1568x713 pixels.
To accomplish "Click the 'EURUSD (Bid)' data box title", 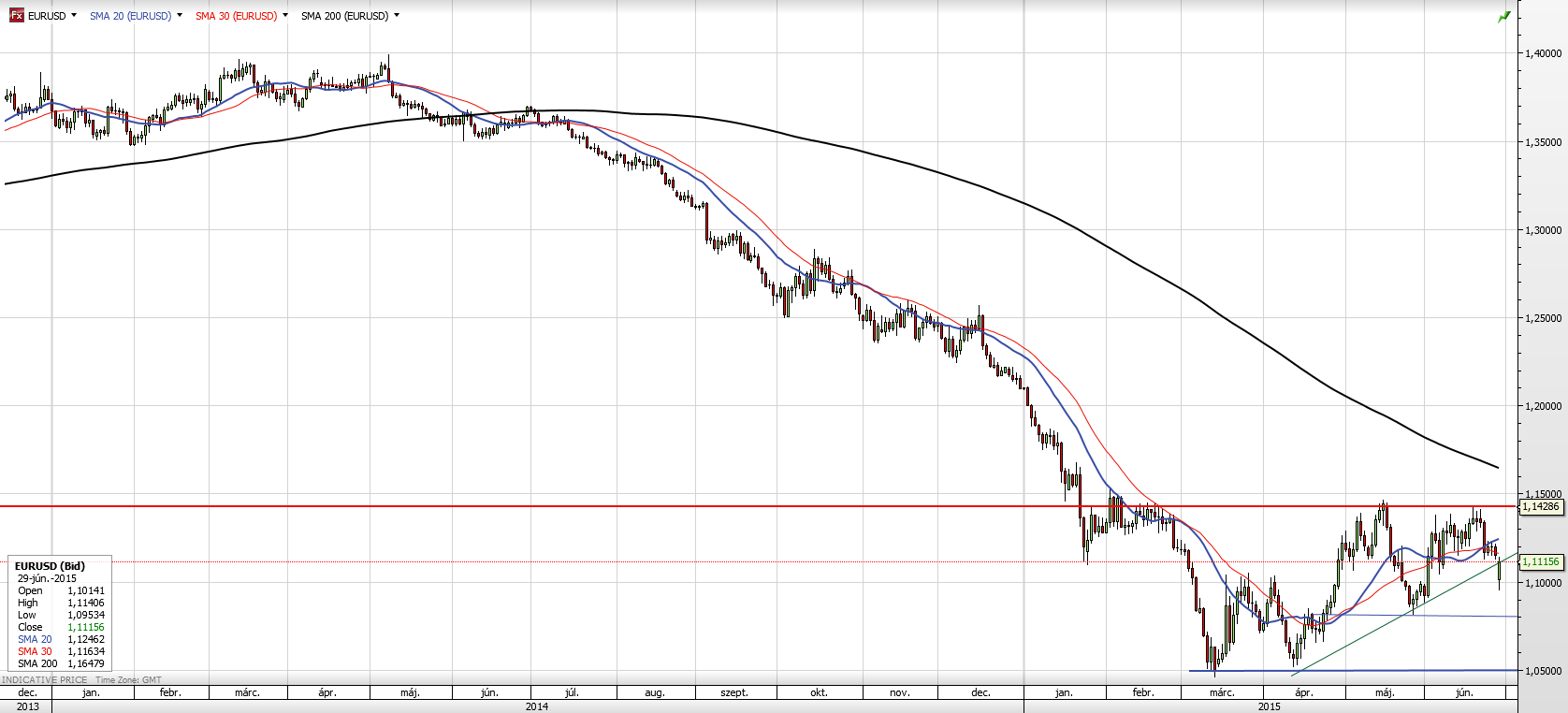I will point(50,566).
